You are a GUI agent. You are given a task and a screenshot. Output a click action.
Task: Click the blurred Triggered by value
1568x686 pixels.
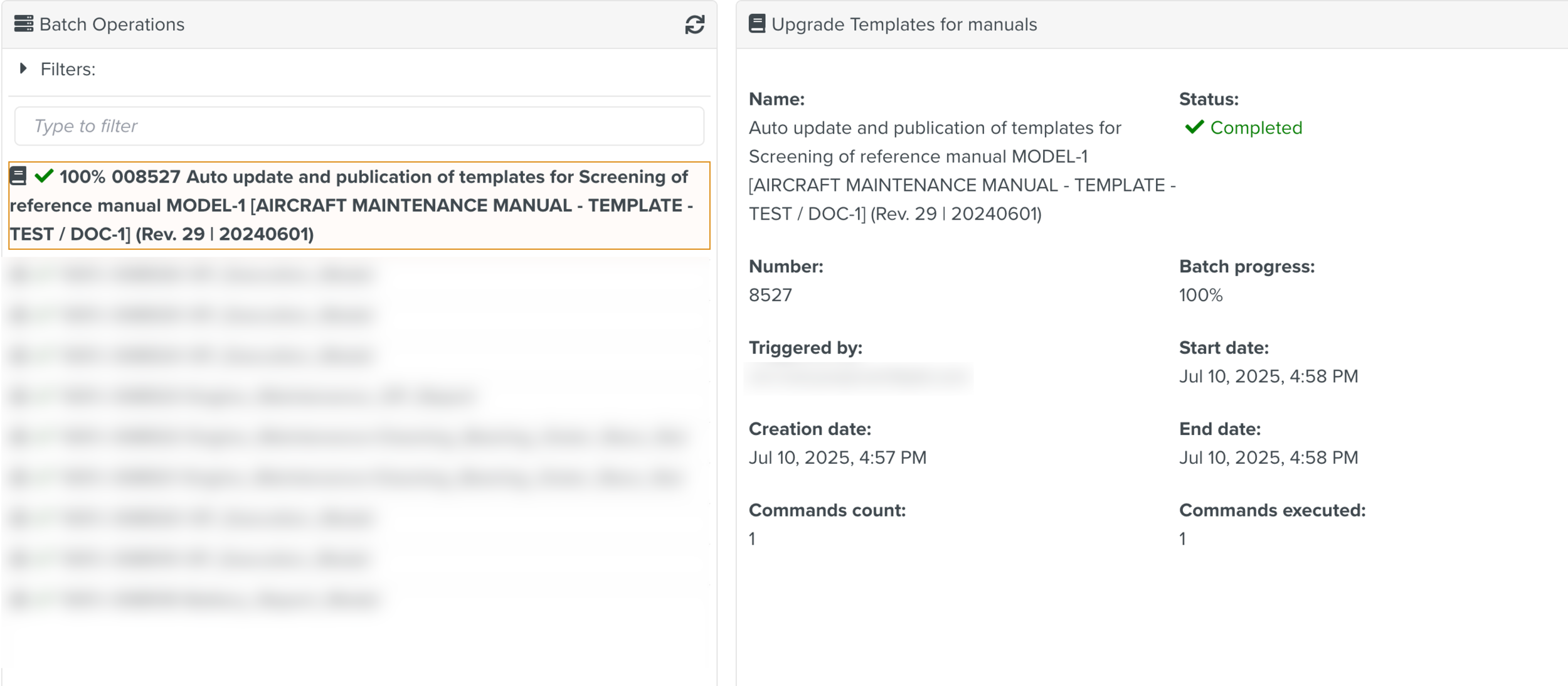858,377
